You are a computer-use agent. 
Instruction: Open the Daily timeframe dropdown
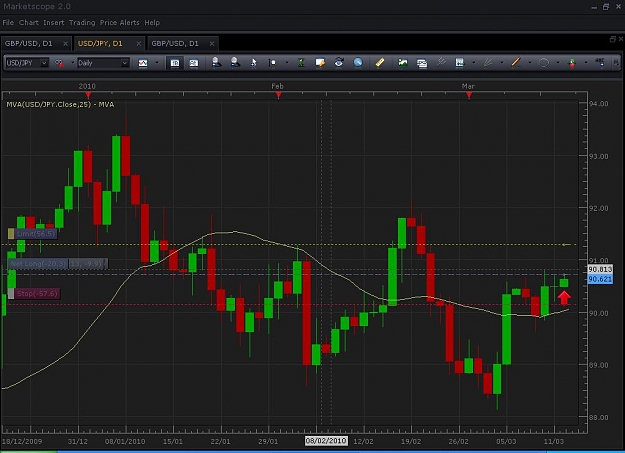coord(103,63)
